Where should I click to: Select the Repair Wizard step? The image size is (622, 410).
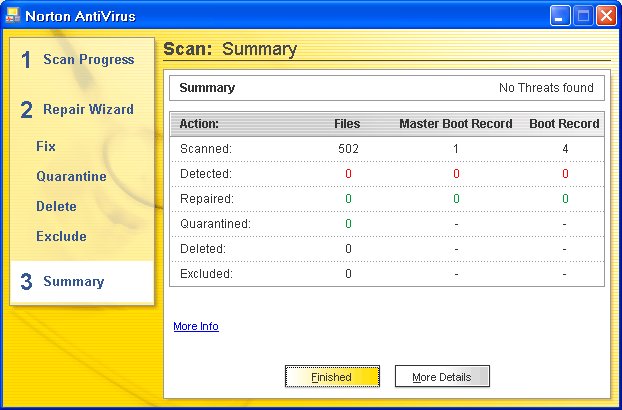click(x=88, y=109)
